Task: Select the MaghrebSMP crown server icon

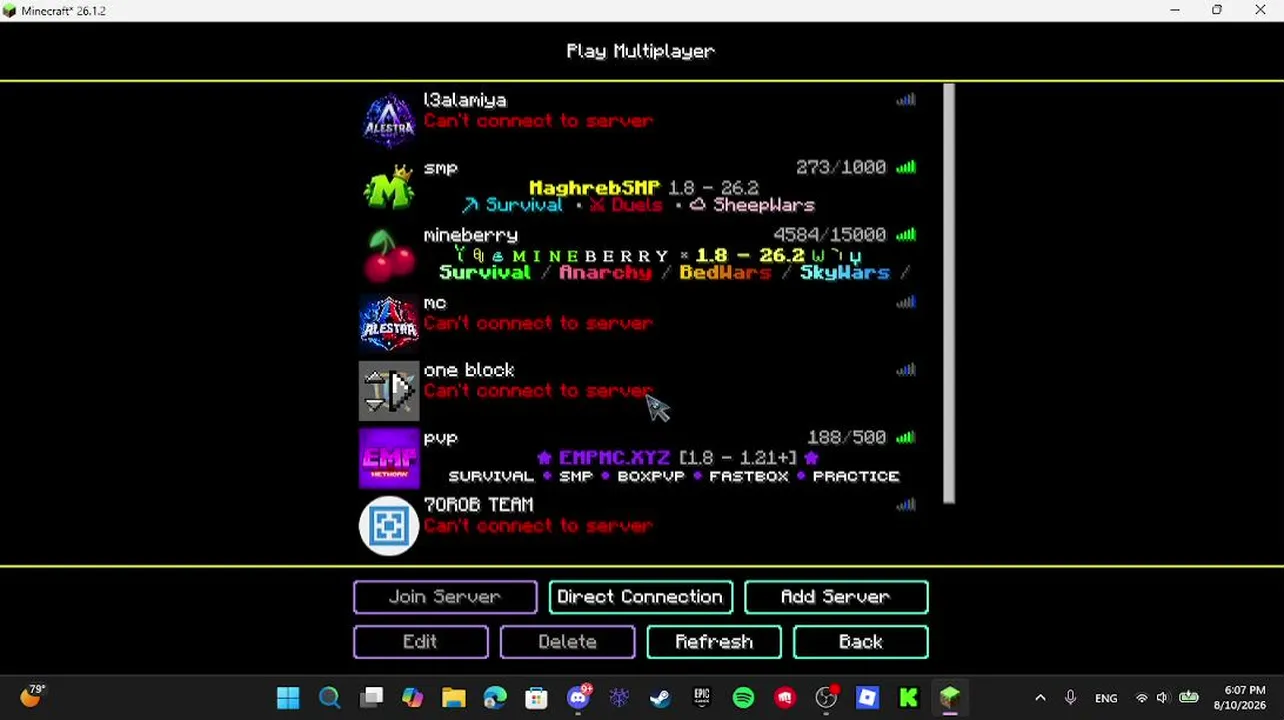Action: pyautogui.click(x=389, y=188)
